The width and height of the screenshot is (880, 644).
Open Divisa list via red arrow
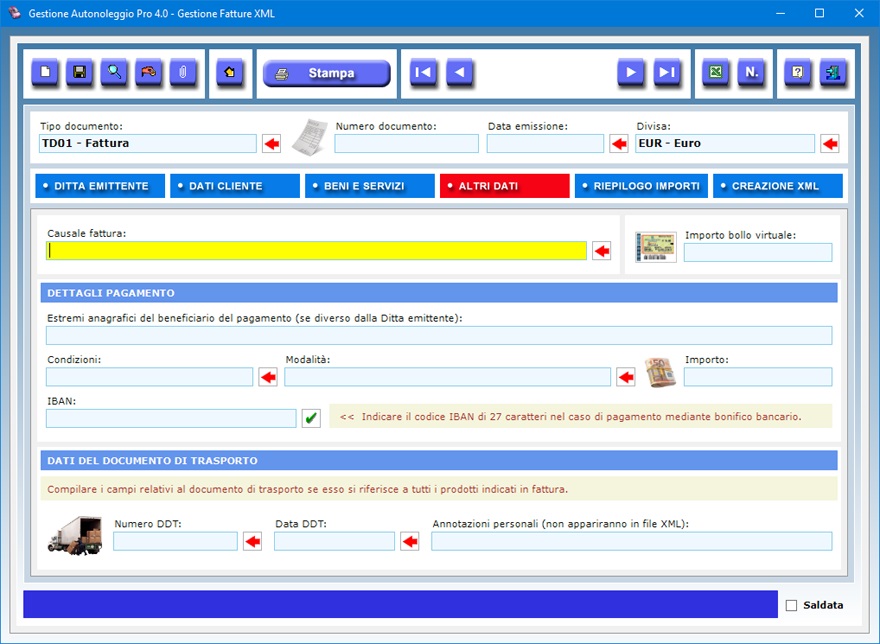click(830, 144)
